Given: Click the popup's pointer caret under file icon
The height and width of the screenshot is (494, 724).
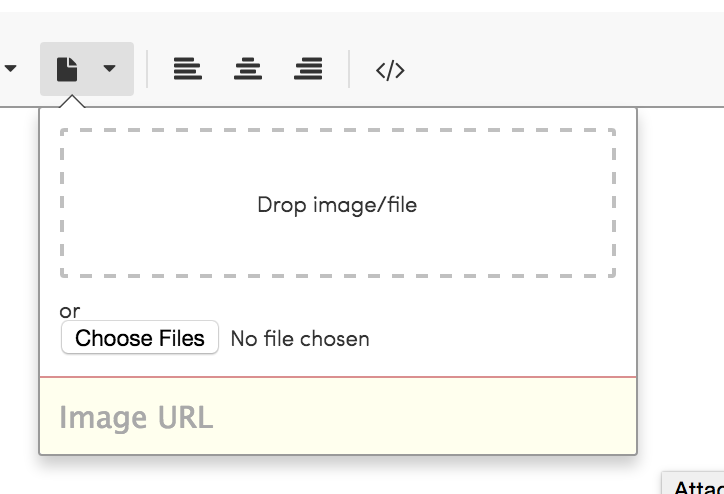Looking at the screenshot, I should tap(72, 101).
